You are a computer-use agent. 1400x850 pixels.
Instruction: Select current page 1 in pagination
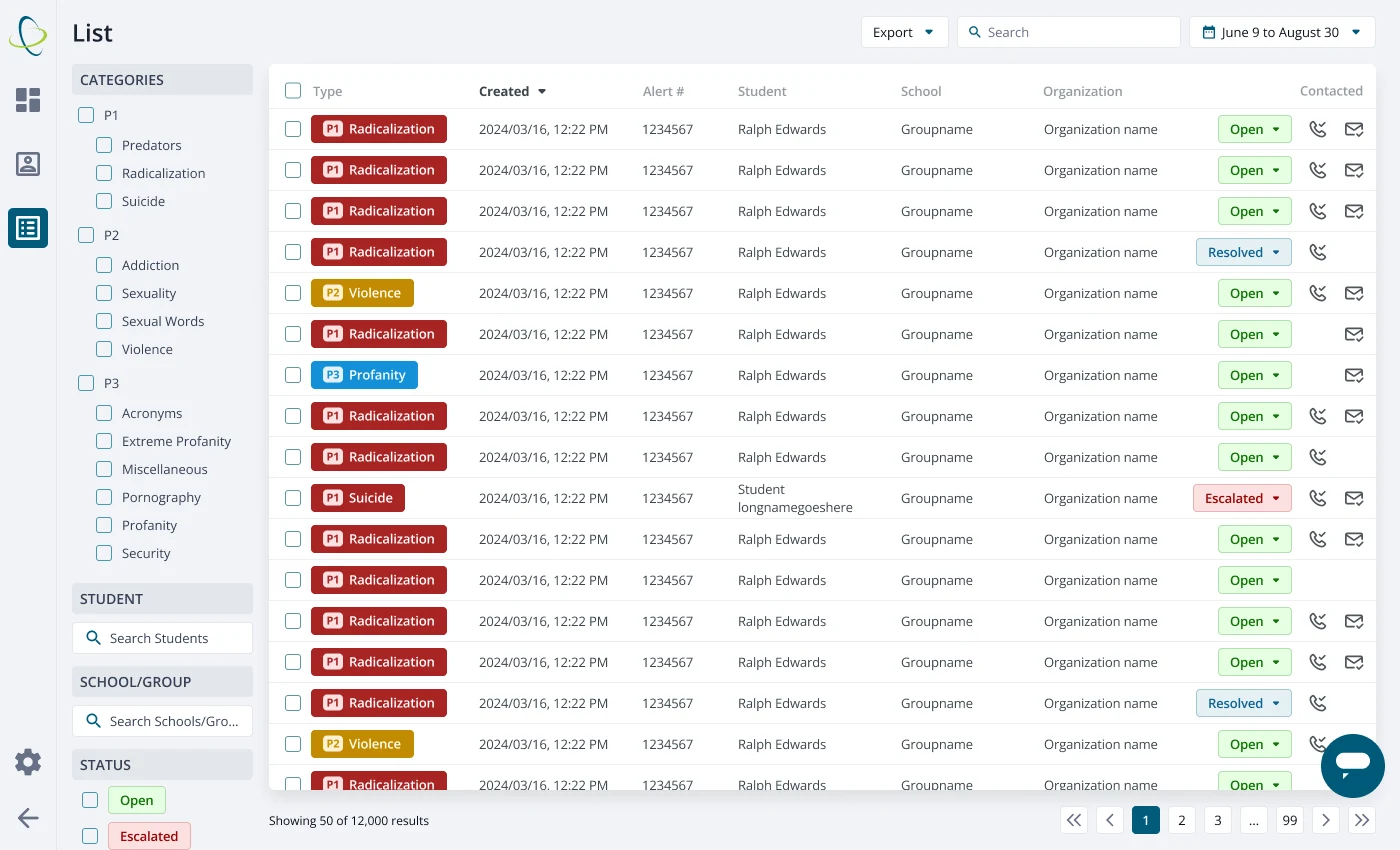(x=1146, y=820)
